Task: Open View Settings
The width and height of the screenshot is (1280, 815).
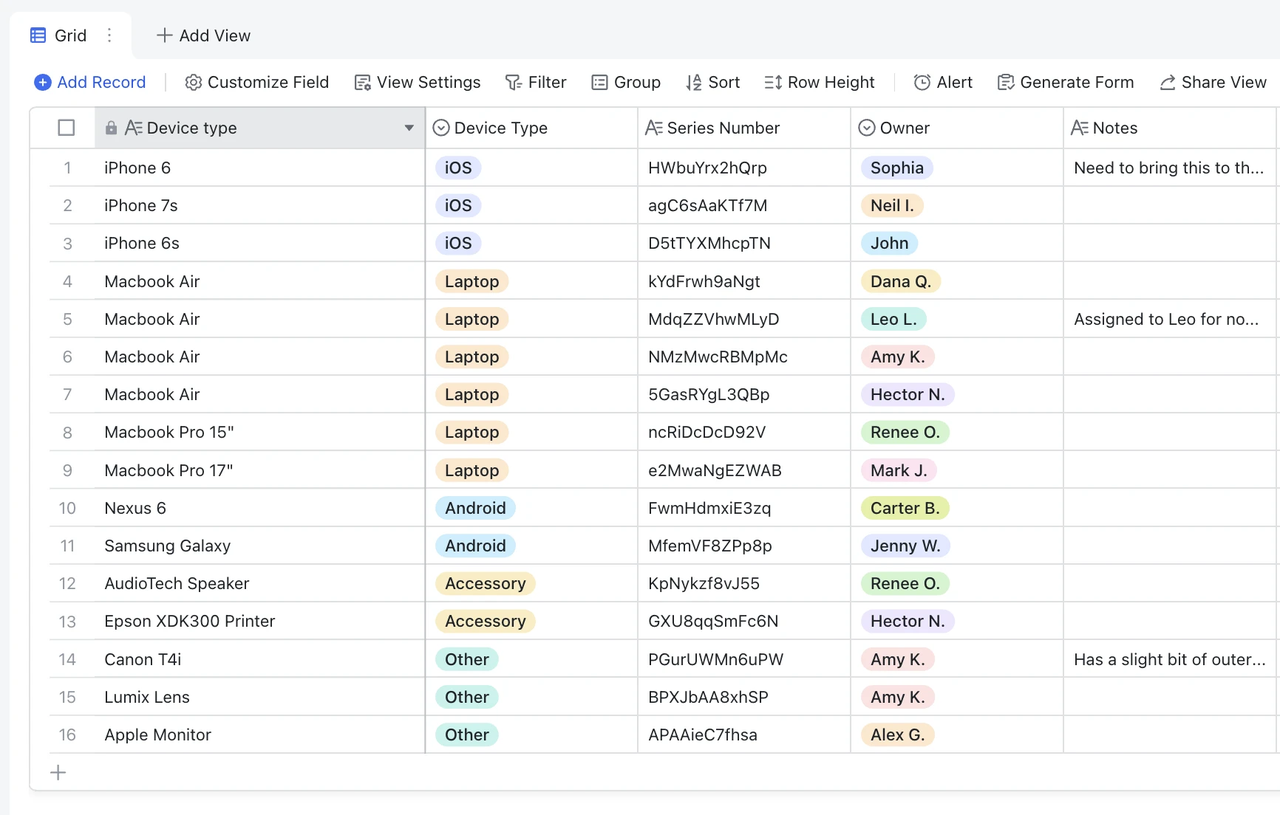Action: pos(417,83)
